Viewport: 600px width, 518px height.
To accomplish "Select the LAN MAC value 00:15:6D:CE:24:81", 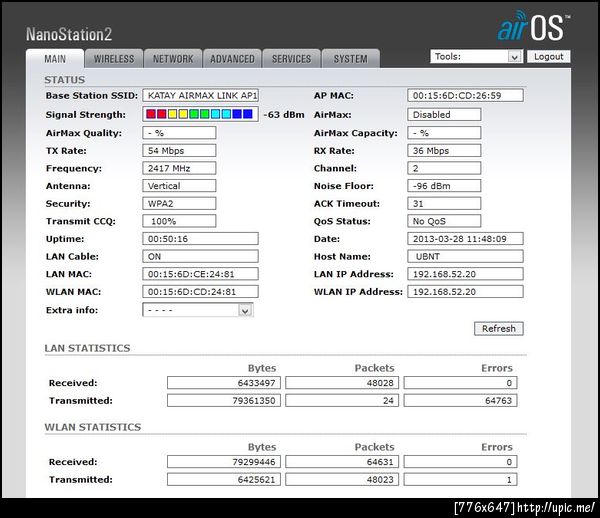I will 201,274.
